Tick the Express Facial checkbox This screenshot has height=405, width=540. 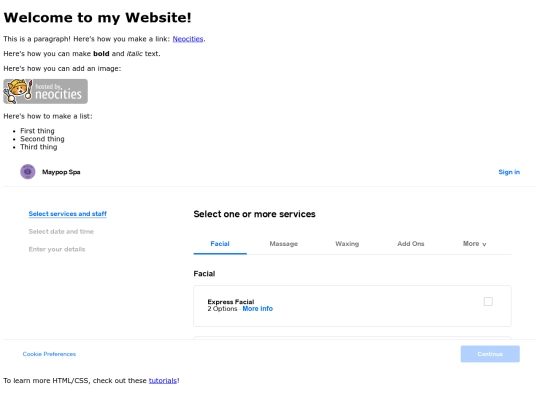coord(488,301)
